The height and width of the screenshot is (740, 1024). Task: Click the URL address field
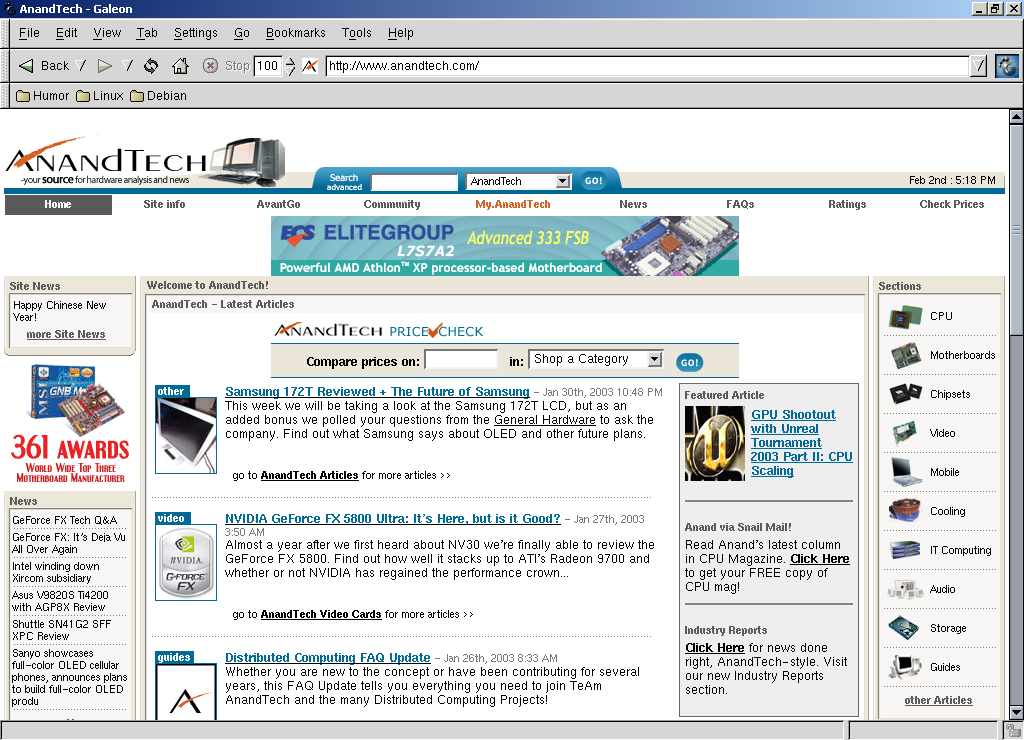647,65
